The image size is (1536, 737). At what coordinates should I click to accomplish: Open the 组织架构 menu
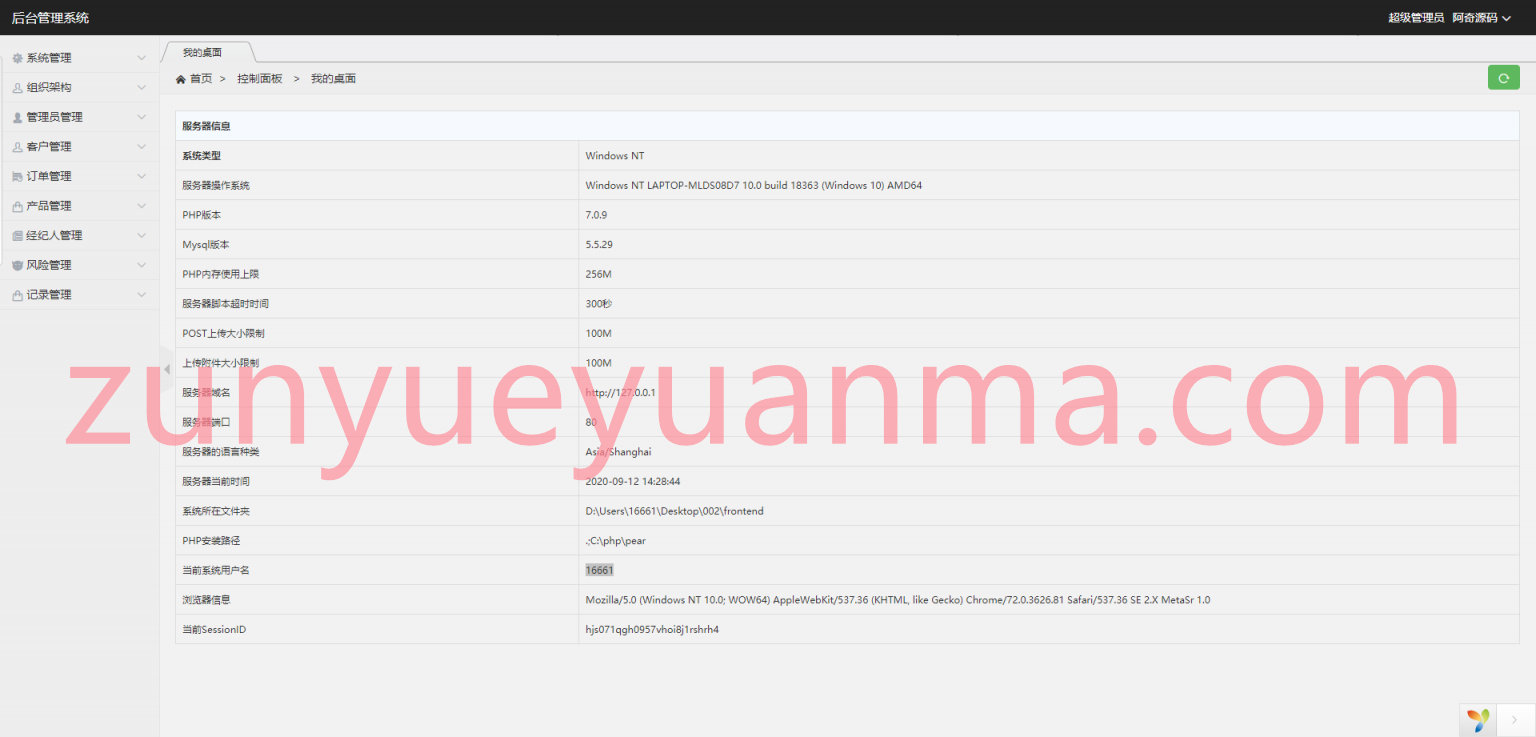click(79, 88)
